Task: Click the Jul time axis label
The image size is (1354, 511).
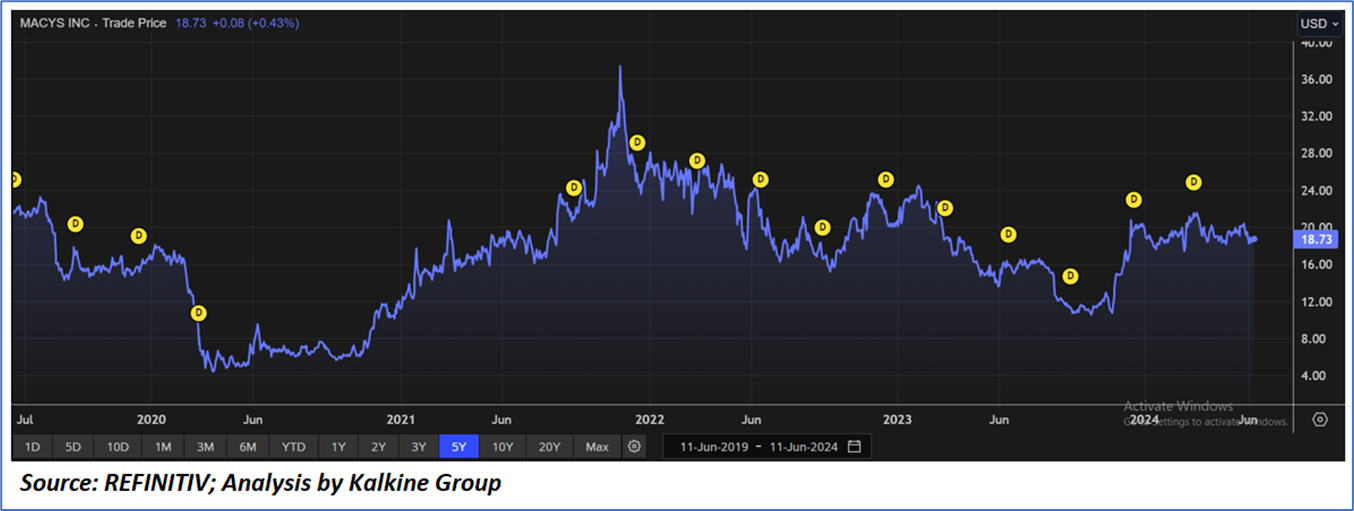Action: [25, 420]
